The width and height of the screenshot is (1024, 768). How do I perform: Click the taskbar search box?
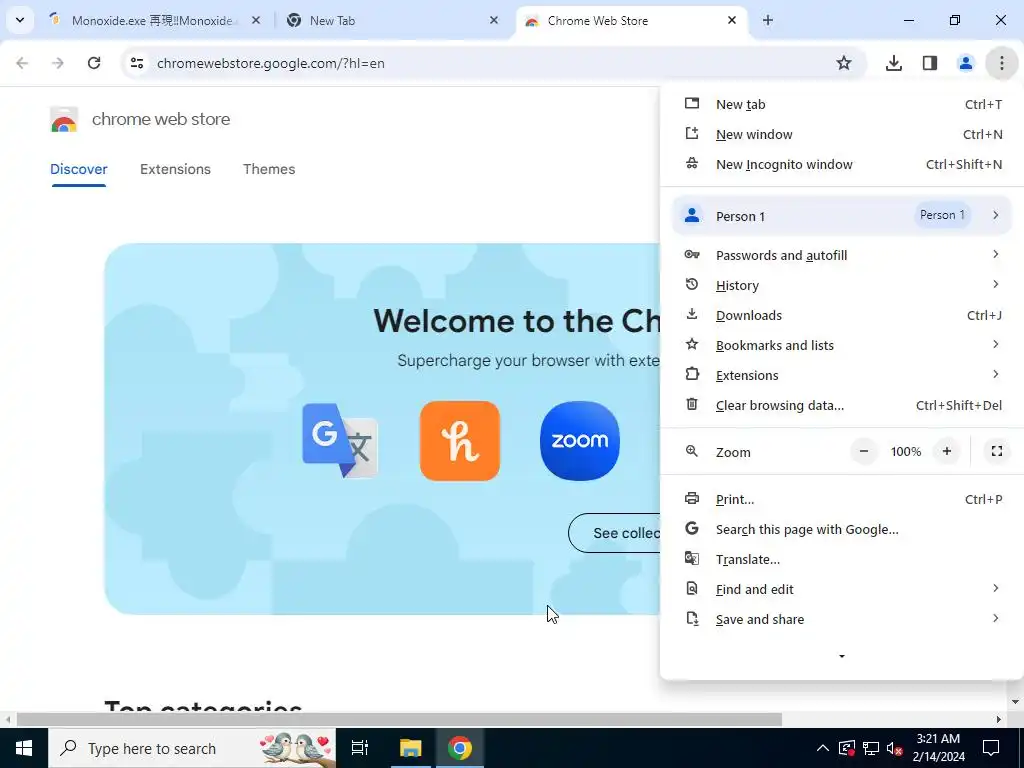(192, 748)
